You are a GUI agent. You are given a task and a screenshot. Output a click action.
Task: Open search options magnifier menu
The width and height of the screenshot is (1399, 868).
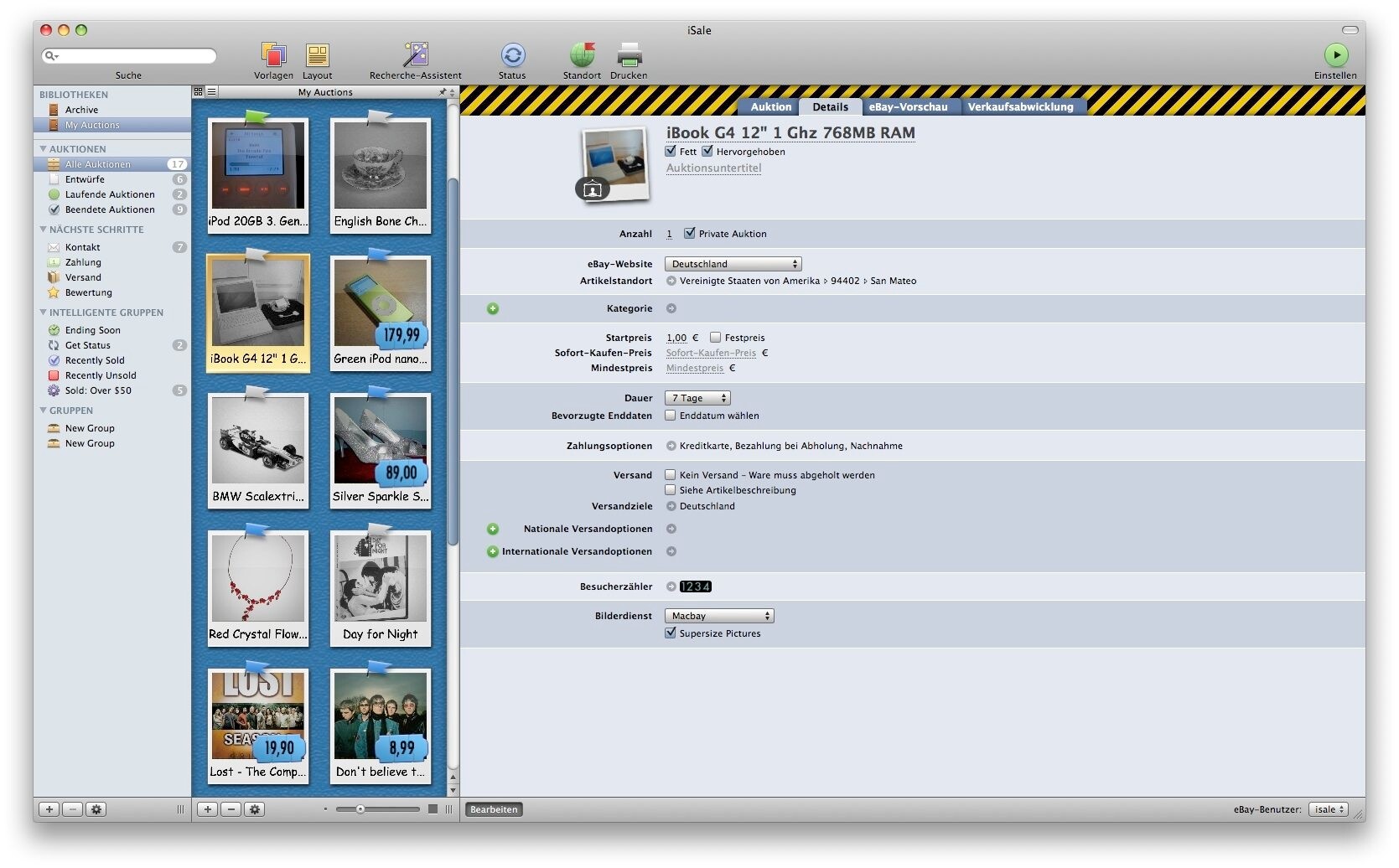pos(52,56)
